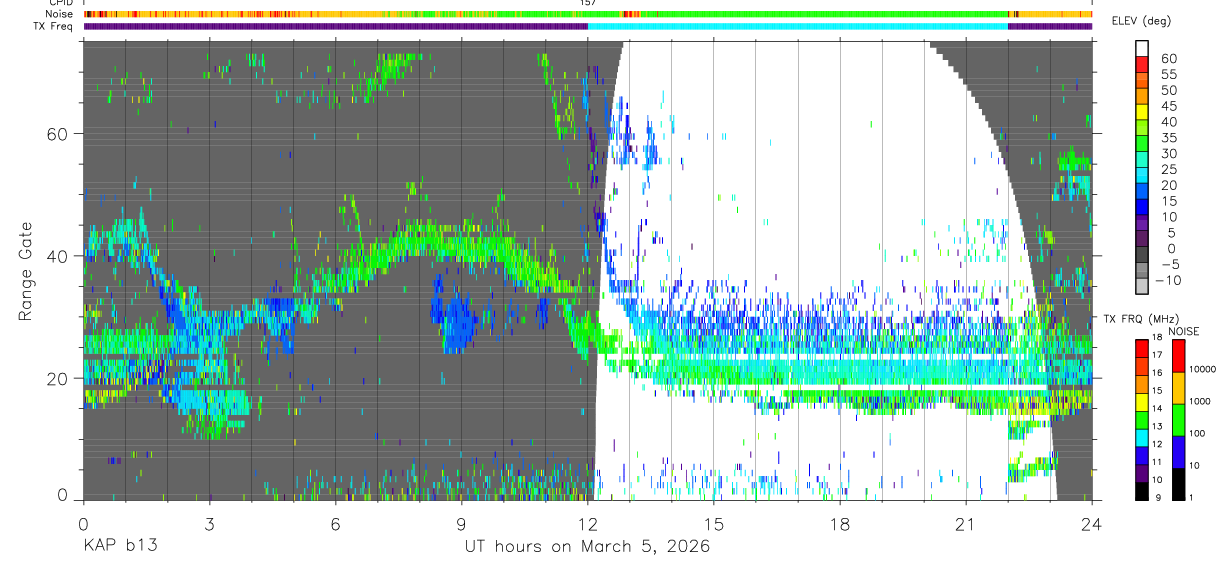The height and width of the screenshot is (567, 1228).
Task: Click the yellow swatch on the ELEV colorbar
Action: pos(1143,111)
